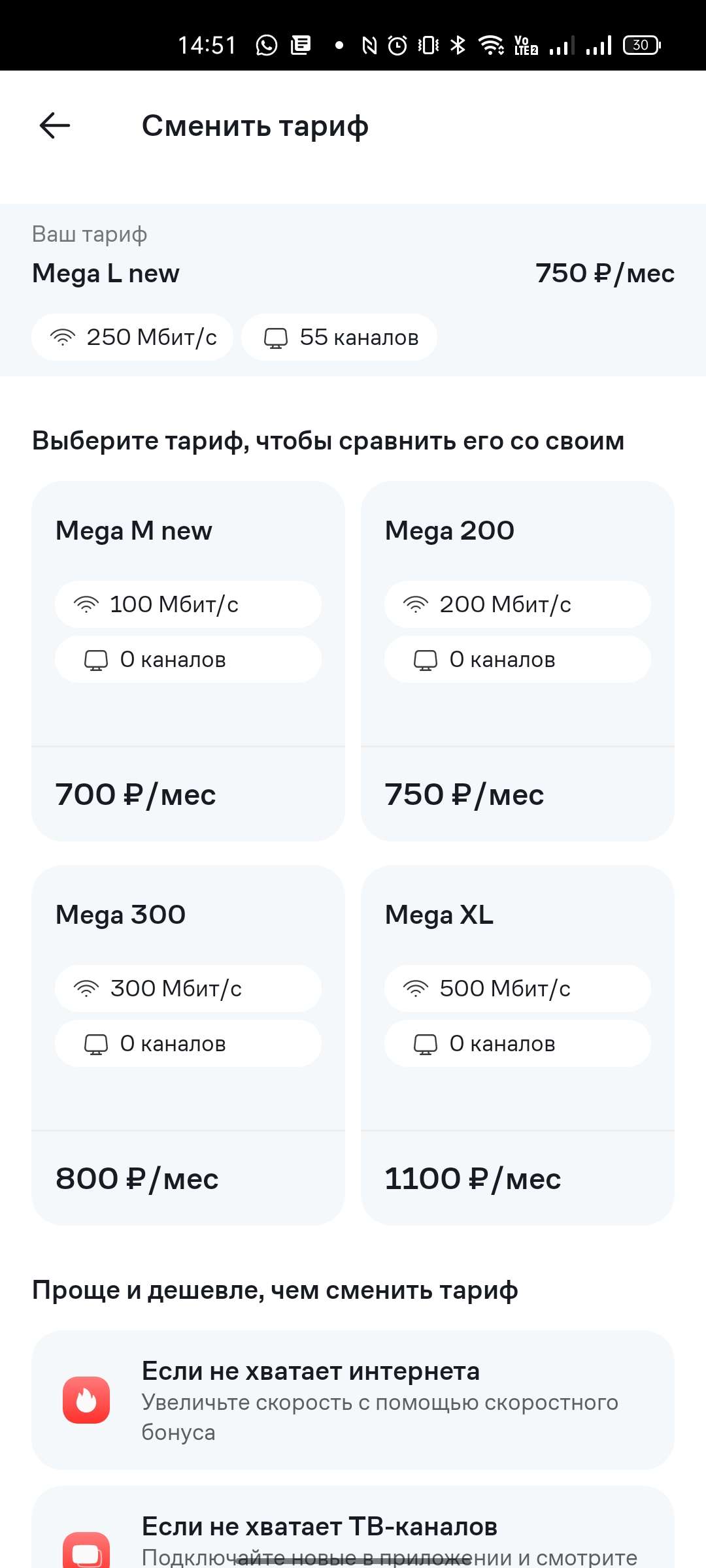Image resolution: width=706 pixels, height=1568 pixels.
Task: Tap the alarm clock status icon
Action: coord(397,45)
